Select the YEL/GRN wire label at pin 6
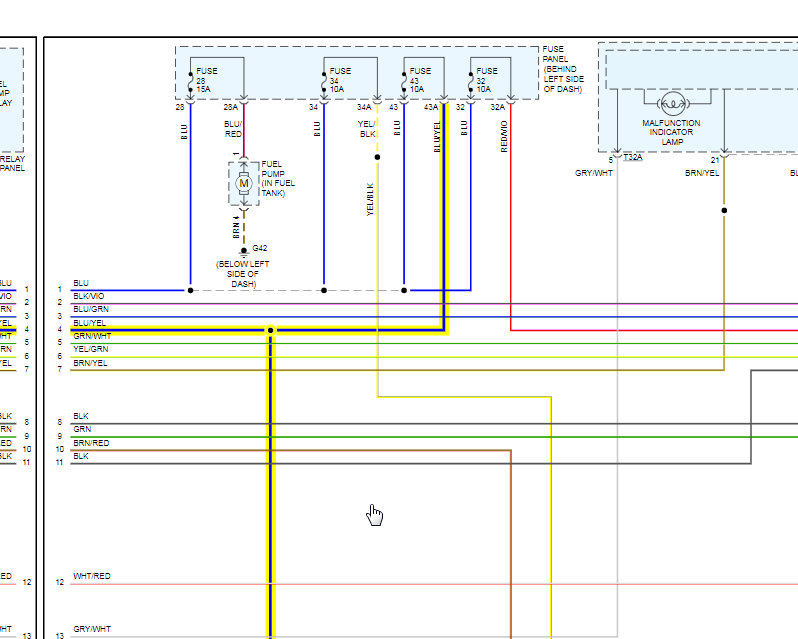The width and height of the screenshot is (798, 639). pos(91,349)
